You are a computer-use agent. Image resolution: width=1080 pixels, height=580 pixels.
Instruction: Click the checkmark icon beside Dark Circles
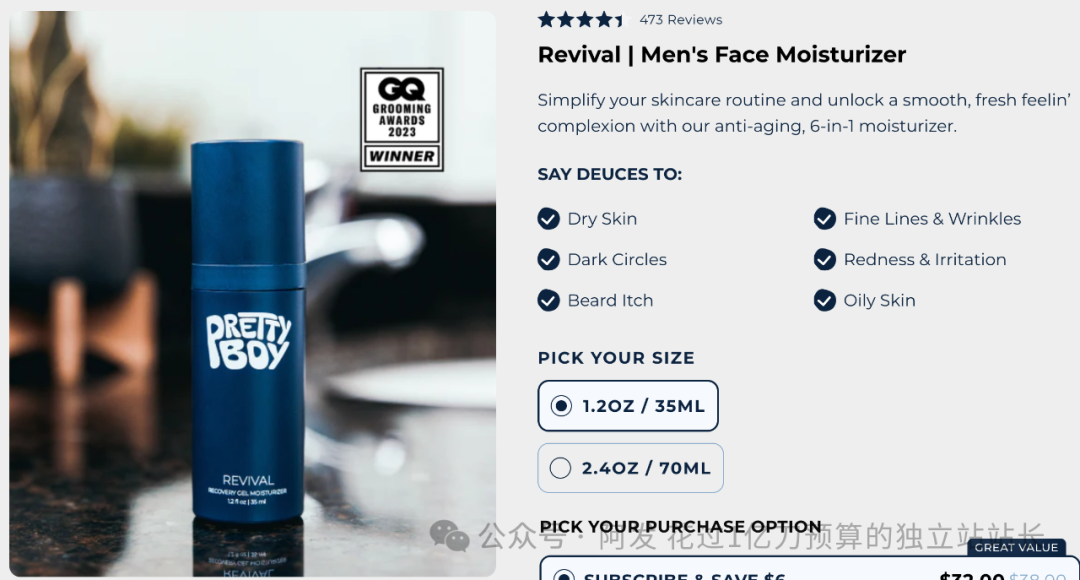[548, 260]
